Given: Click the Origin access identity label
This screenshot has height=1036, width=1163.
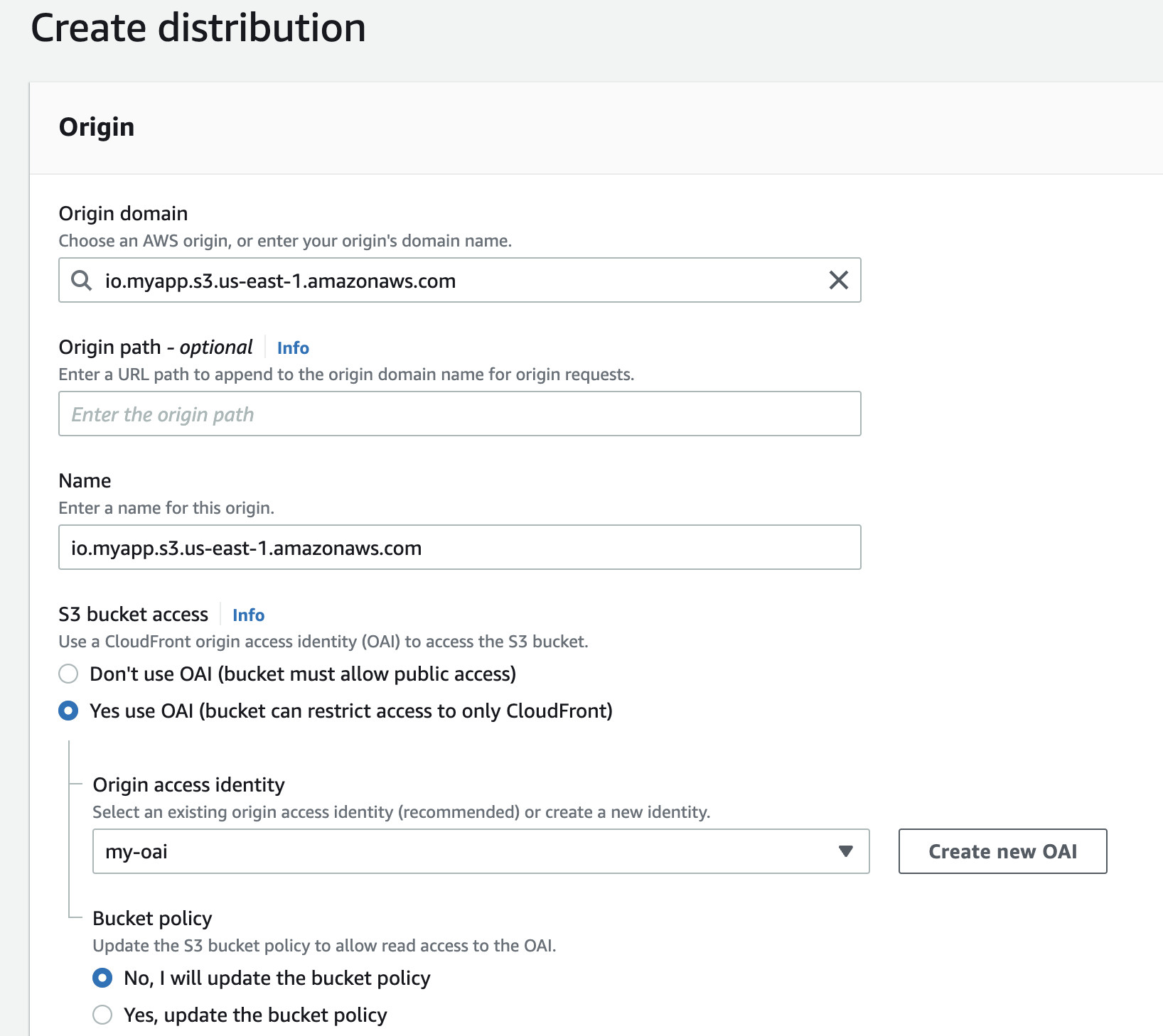Looking at the screenshot, I should (188, 784).
